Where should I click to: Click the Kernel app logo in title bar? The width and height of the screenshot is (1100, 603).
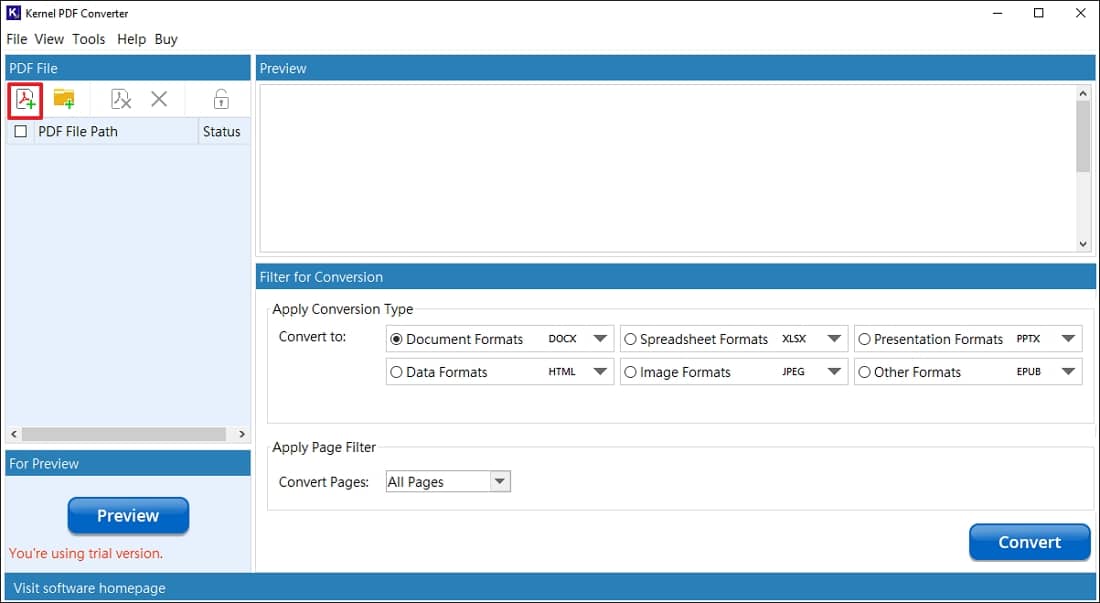pos(14,14)
